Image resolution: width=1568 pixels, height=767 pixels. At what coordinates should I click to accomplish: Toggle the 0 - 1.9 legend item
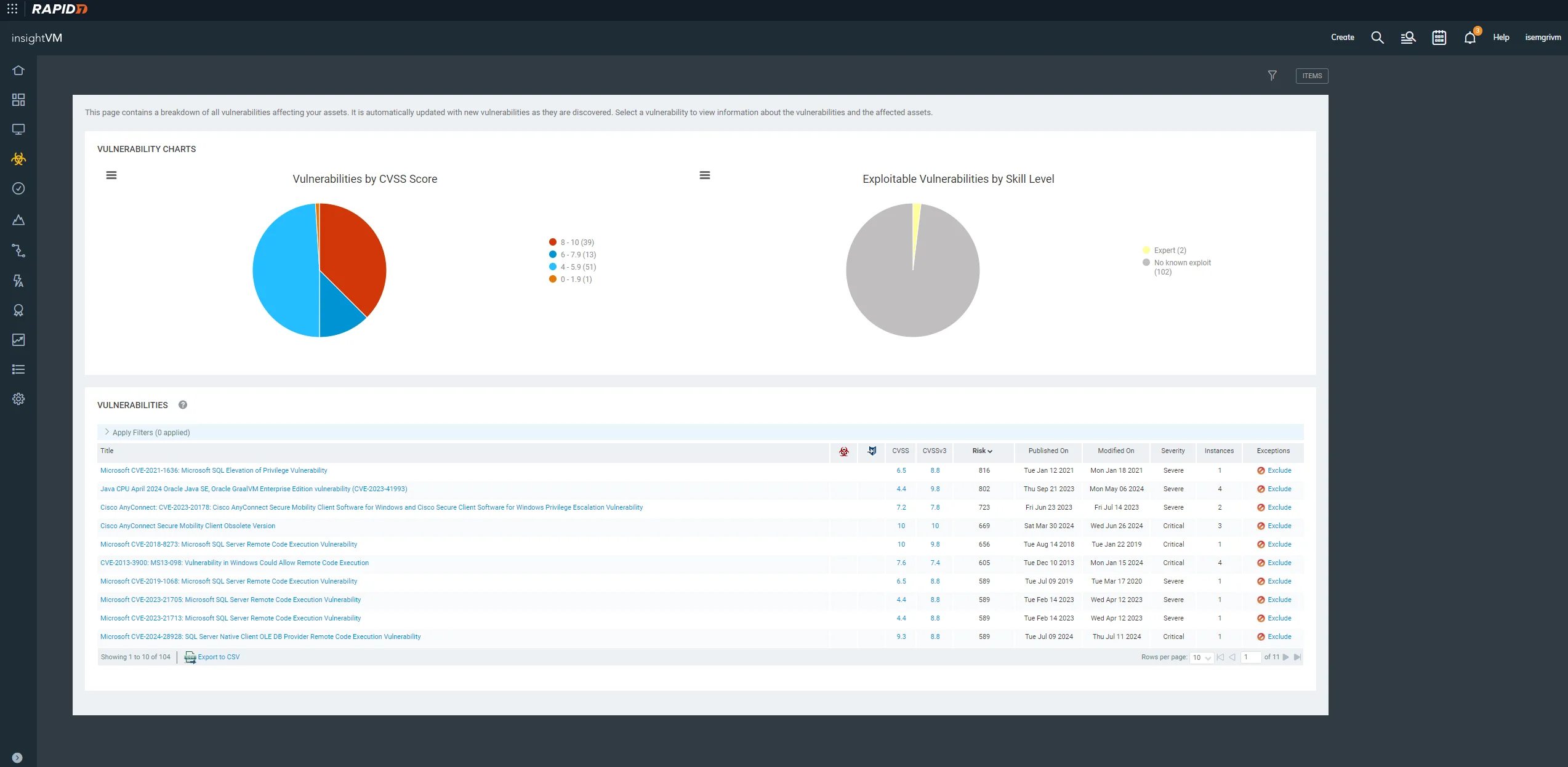571,279
